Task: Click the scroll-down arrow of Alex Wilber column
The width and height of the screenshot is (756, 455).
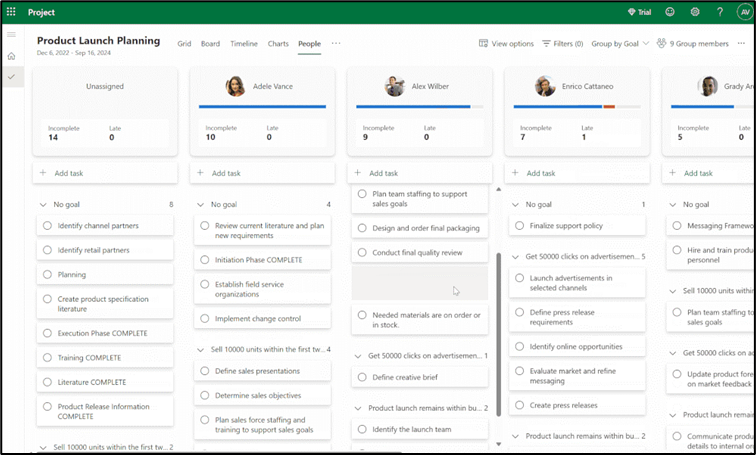Action: [x=499, y=444]
